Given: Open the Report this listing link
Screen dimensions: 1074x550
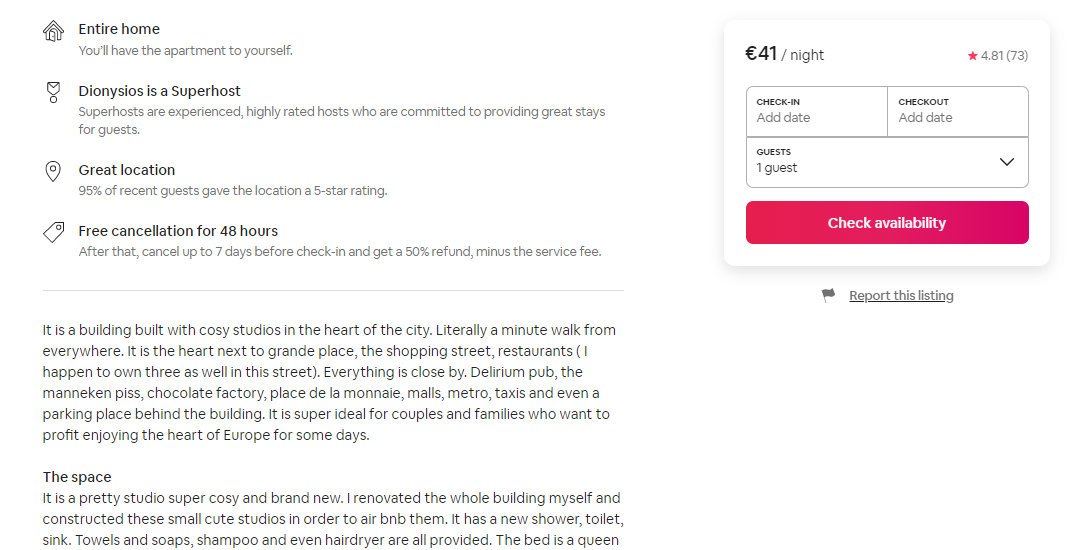Looking at the screenshot, I should pos(901,295).
